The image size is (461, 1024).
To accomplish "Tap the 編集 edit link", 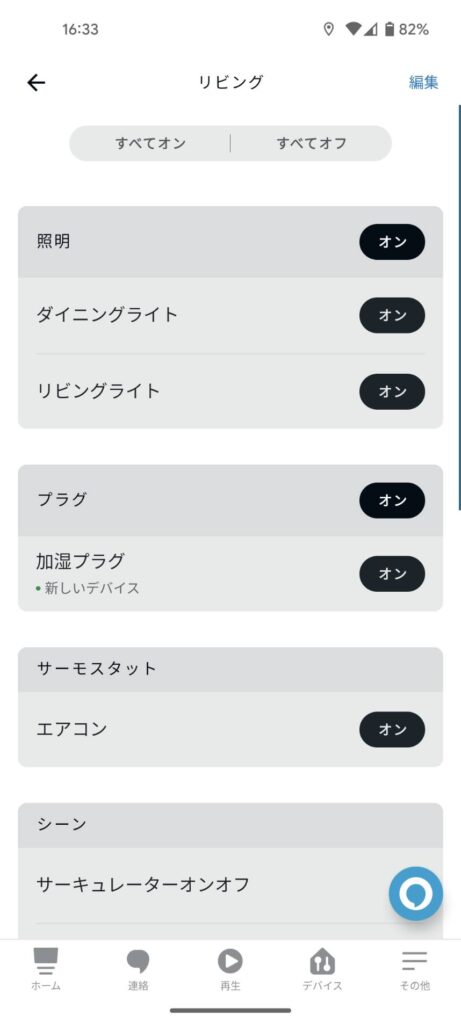I will pos(423,82).
